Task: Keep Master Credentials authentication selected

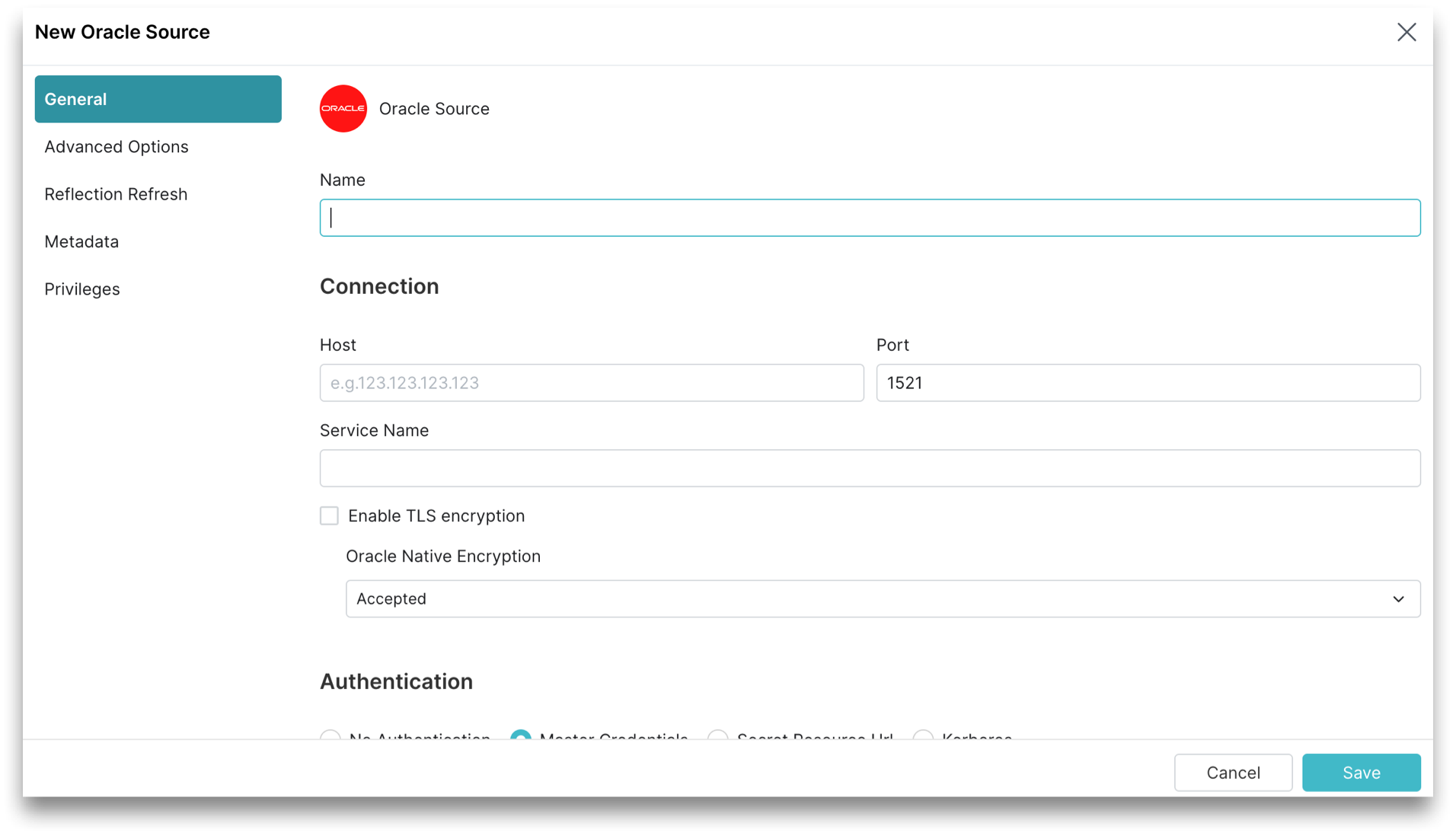Action: [x=520, y=738]
